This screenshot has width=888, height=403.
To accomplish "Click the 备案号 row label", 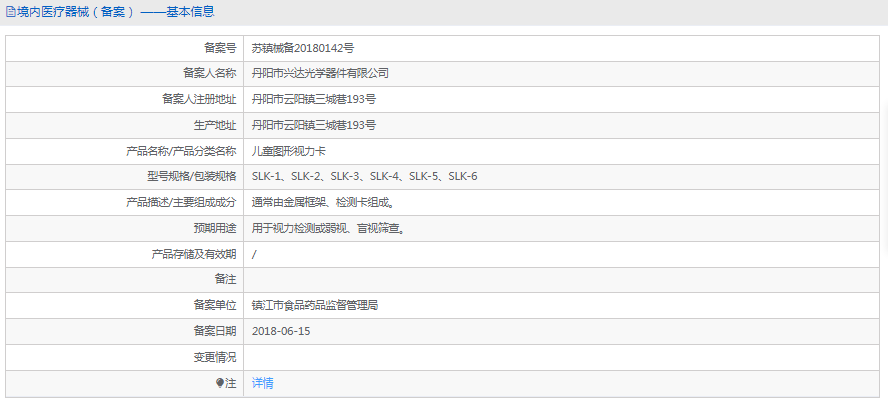I will click(x=220, y=47).
